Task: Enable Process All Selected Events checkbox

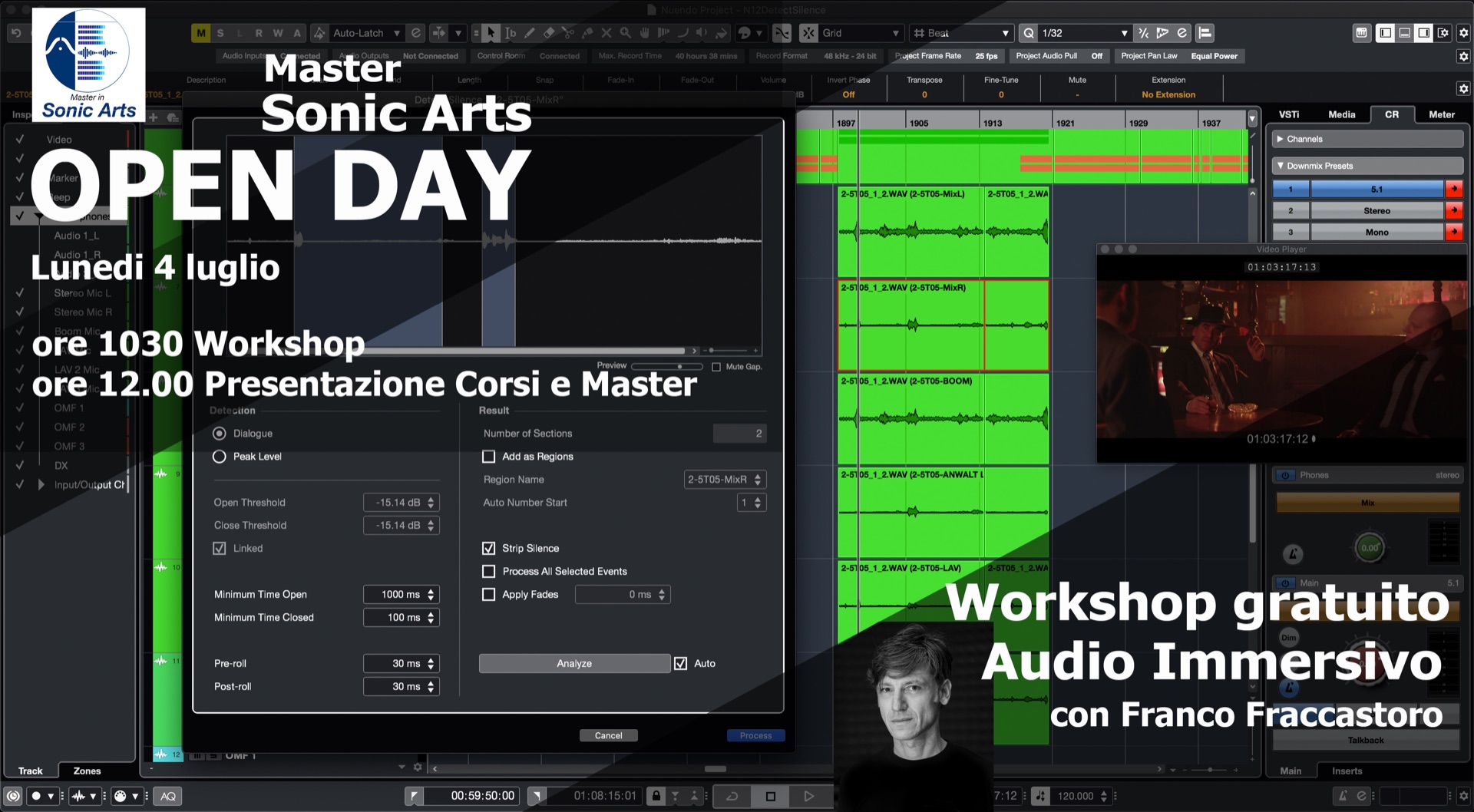Action: pyautogui.click(x=488, y=571)
